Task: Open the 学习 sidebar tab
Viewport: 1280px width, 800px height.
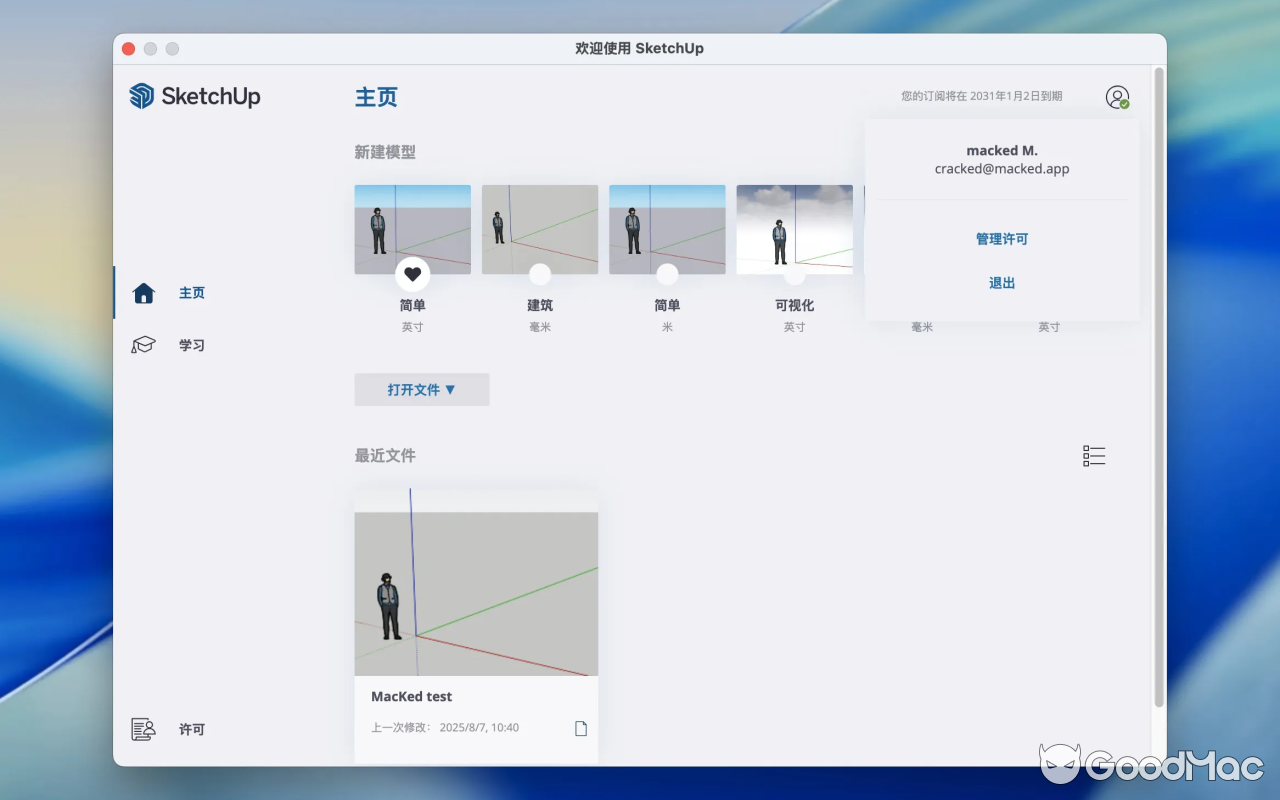Action: (x=192, y=345)
